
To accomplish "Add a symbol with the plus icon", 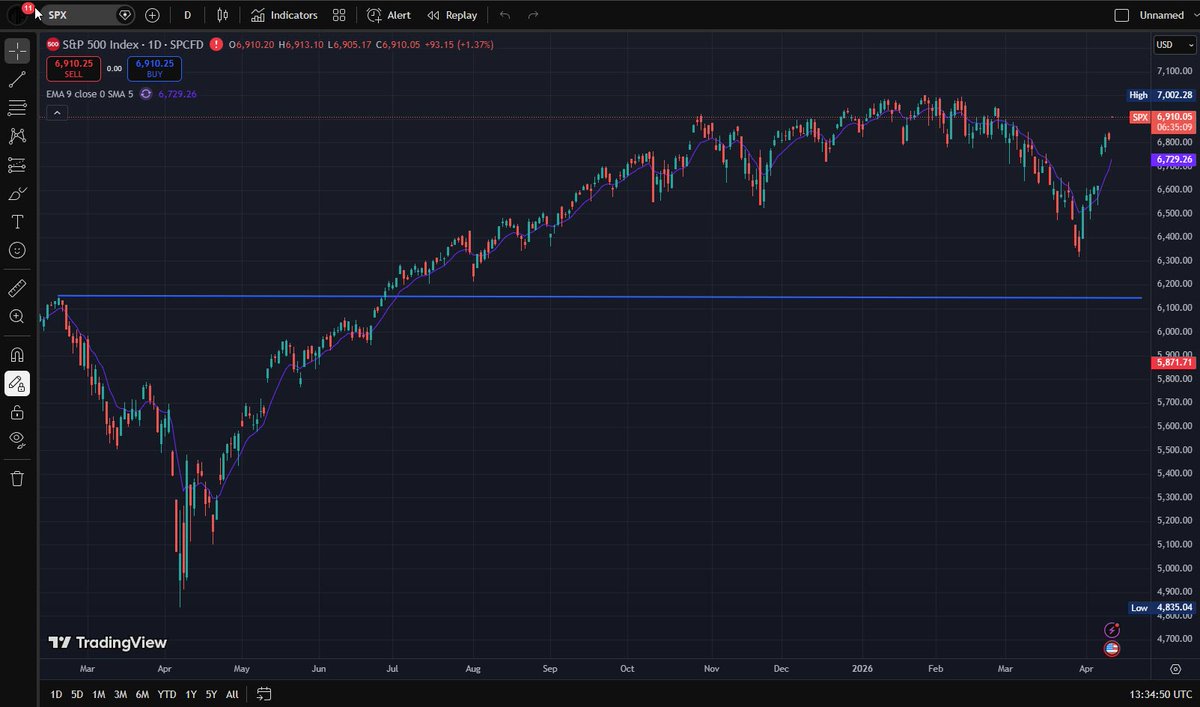I will (x=152, y=15).
